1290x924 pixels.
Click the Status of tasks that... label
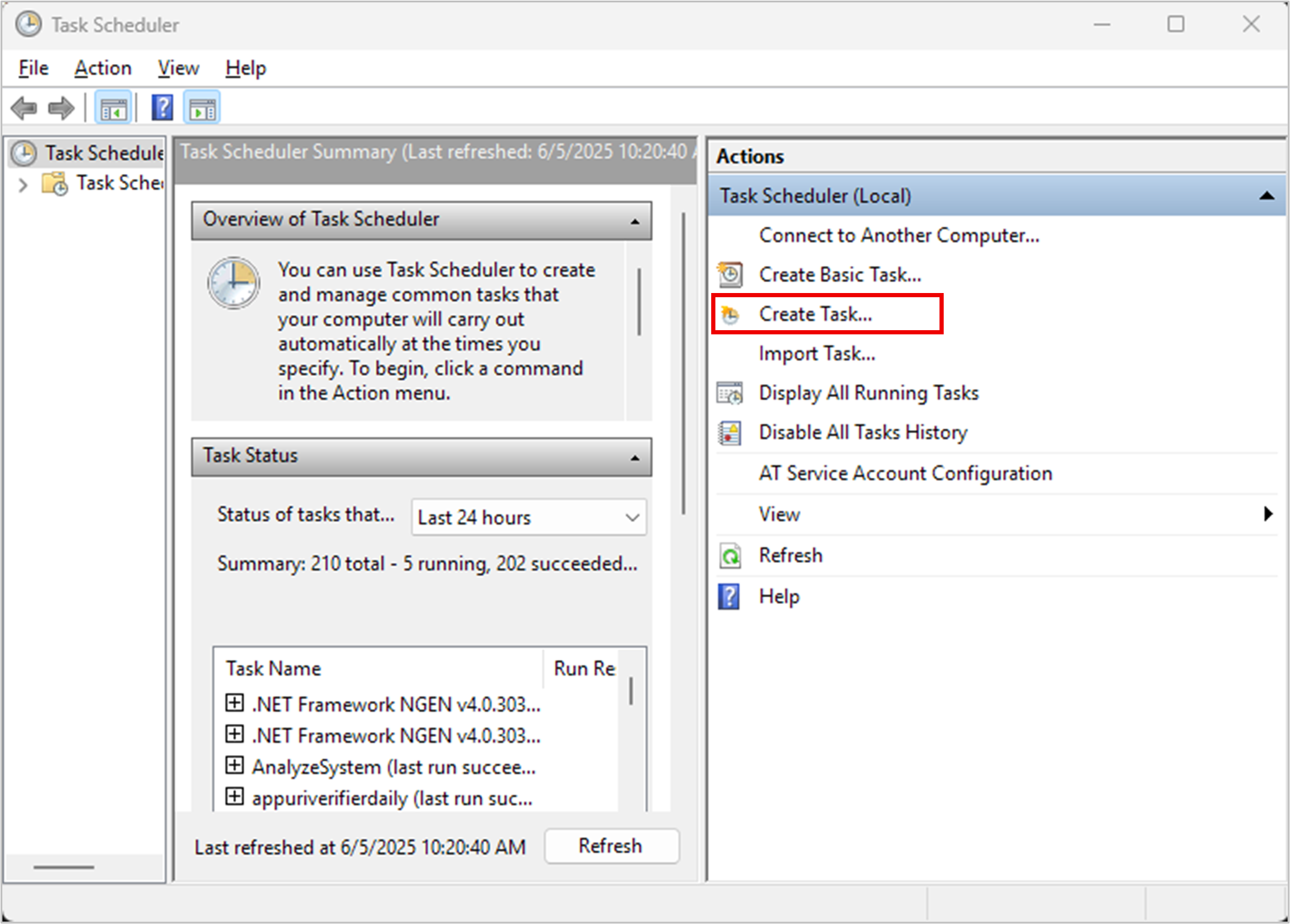306,514
